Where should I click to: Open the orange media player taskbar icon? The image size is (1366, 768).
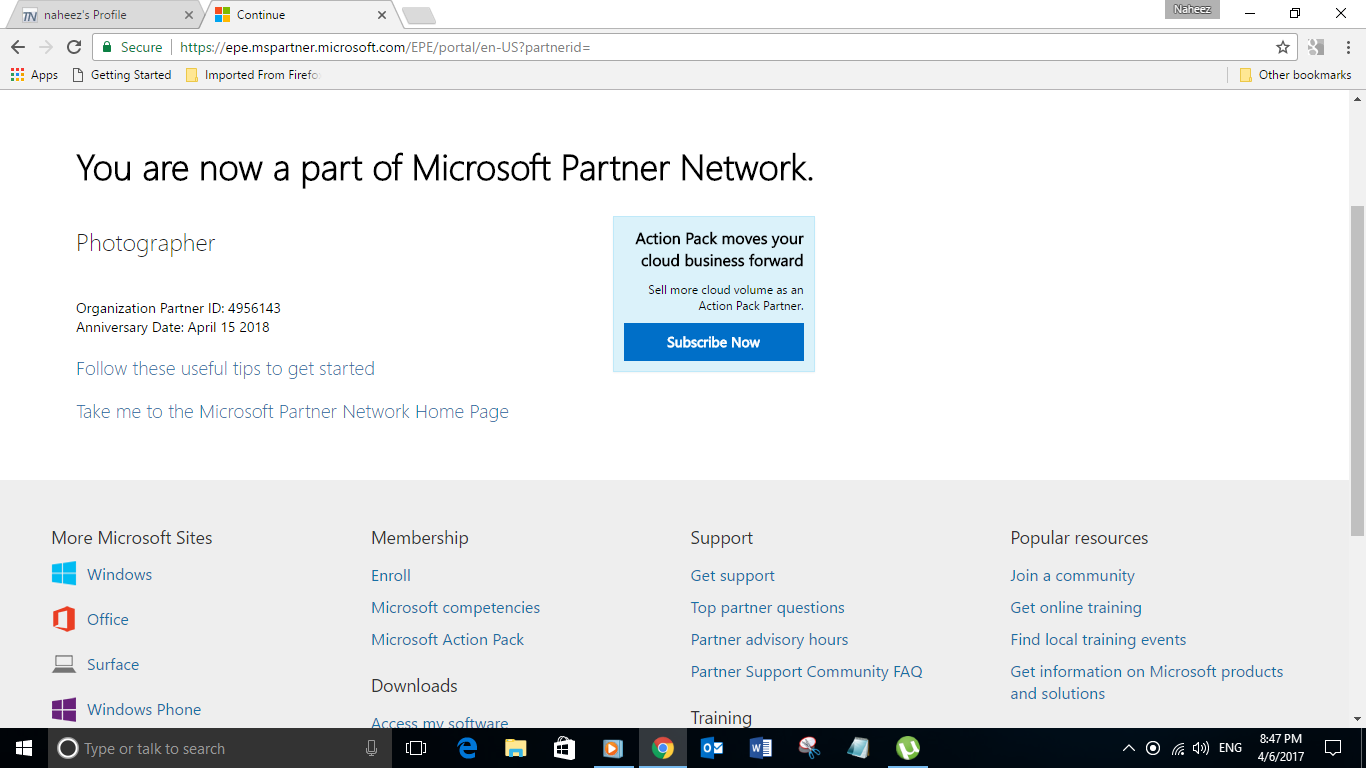click(x=613, y=748)
